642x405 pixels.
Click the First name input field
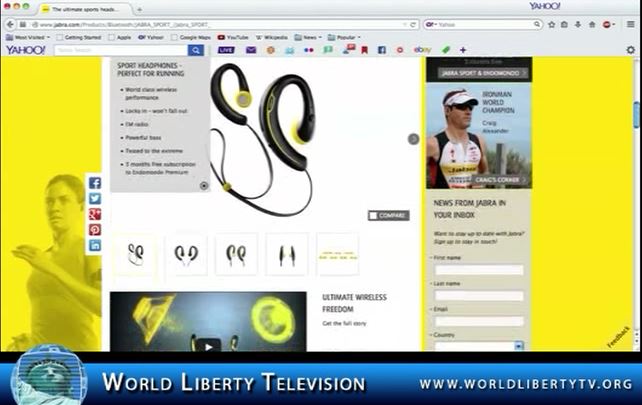point(479,270)
